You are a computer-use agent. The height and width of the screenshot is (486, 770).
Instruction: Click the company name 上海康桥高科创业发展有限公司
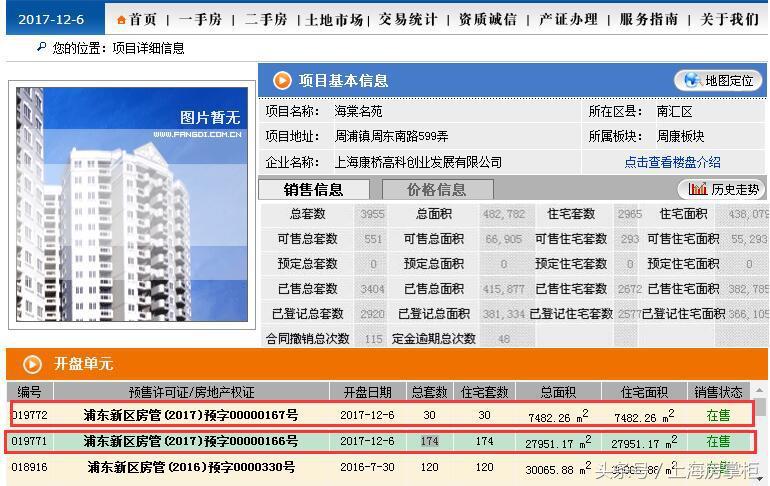point(418,162)
